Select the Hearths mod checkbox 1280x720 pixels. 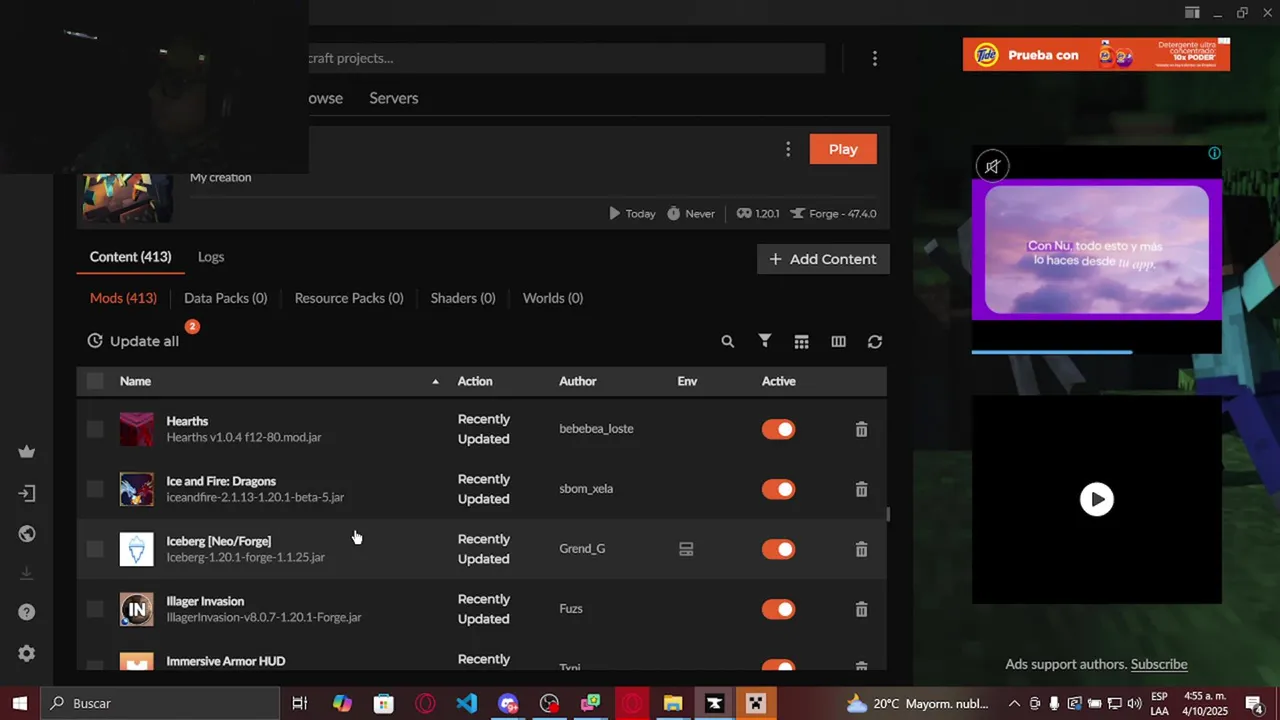point(95,429)
